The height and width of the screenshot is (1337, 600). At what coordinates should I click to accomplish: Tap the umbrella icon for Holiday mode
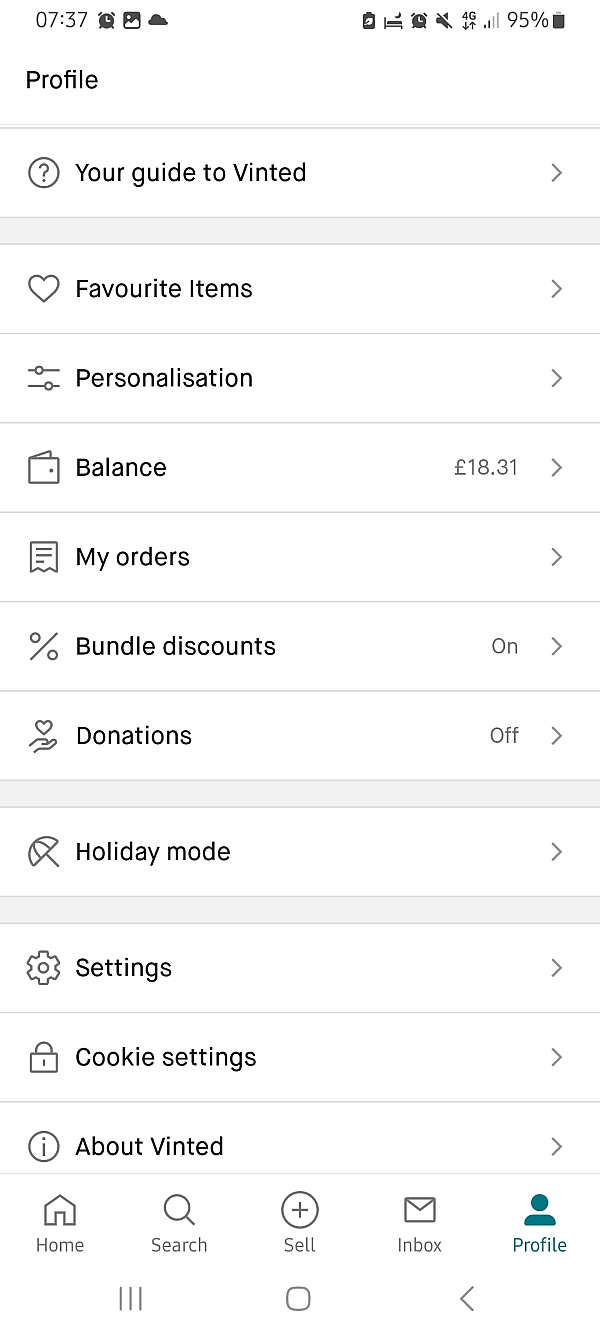[43, 852]
